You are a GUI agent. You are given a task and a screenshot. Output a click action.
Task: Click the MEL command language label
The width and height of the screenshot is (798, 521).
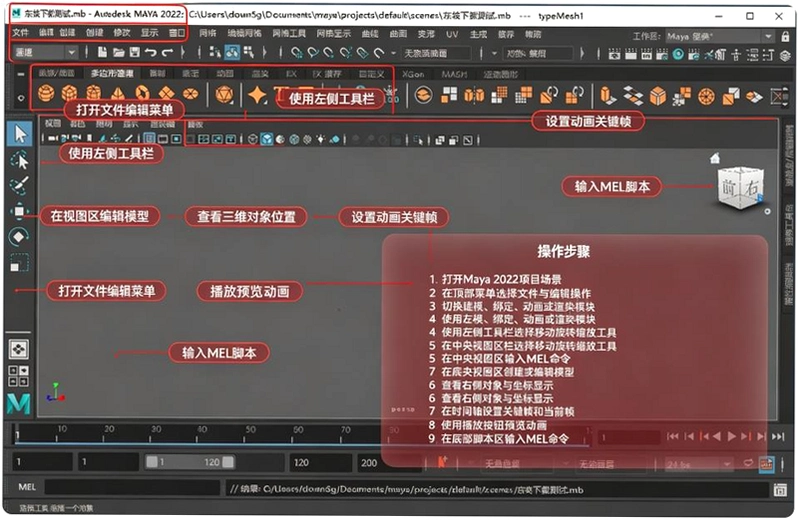point(27,487)
